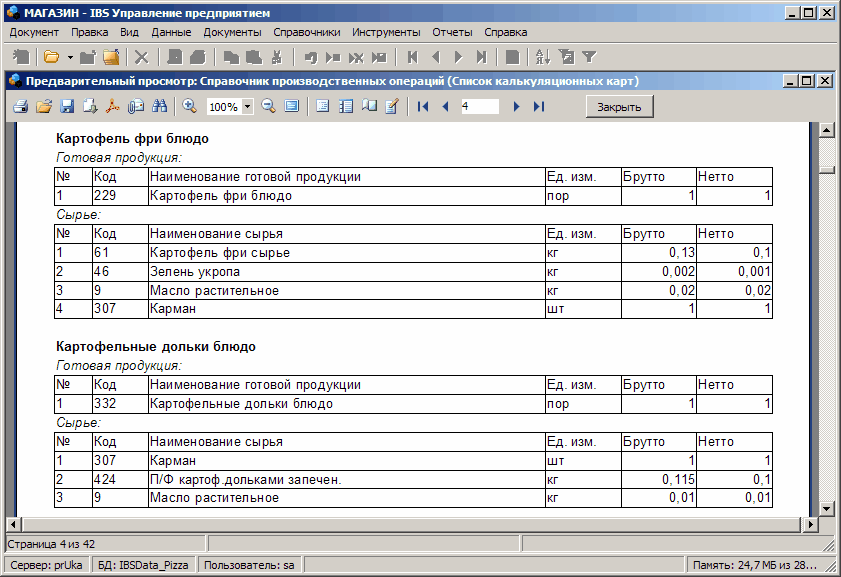Viewport: 841px width, 577px height.
Task: Open the page settings icon
Action: 369,106
